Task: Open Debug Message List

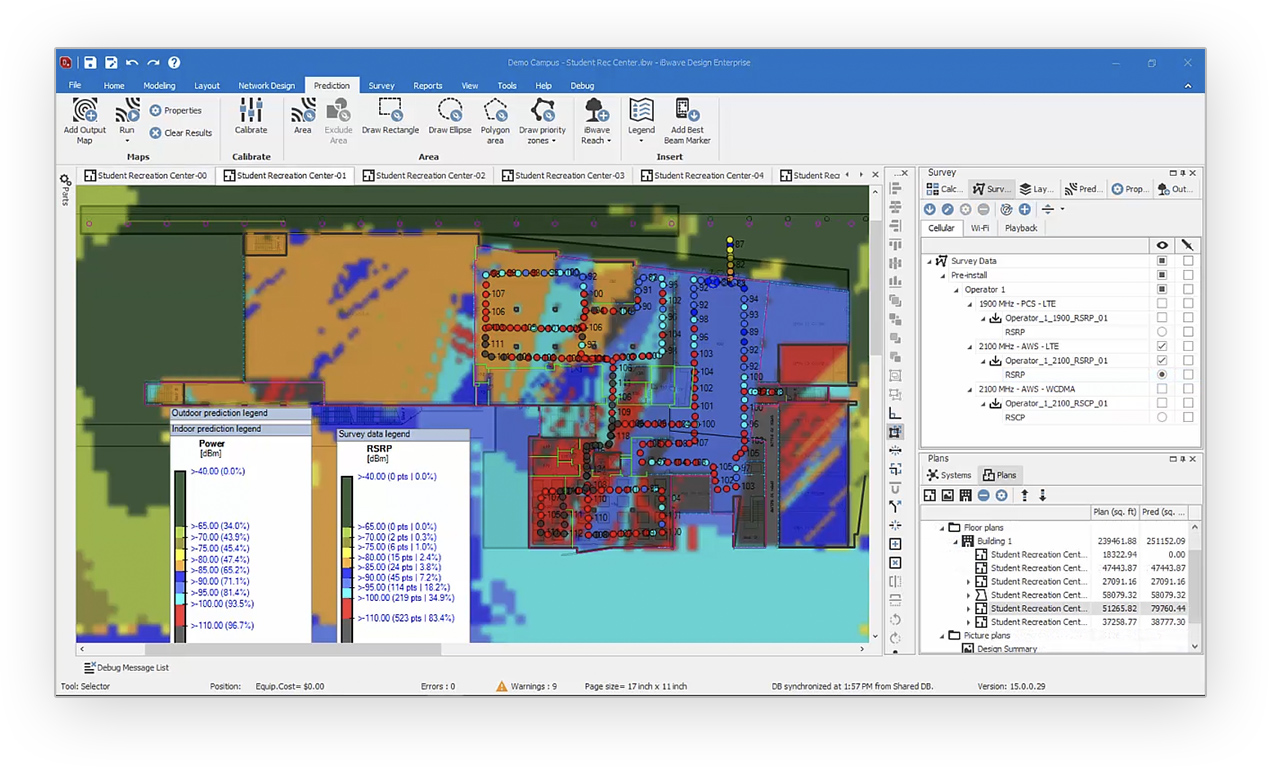Action: [x=127, y=667]
